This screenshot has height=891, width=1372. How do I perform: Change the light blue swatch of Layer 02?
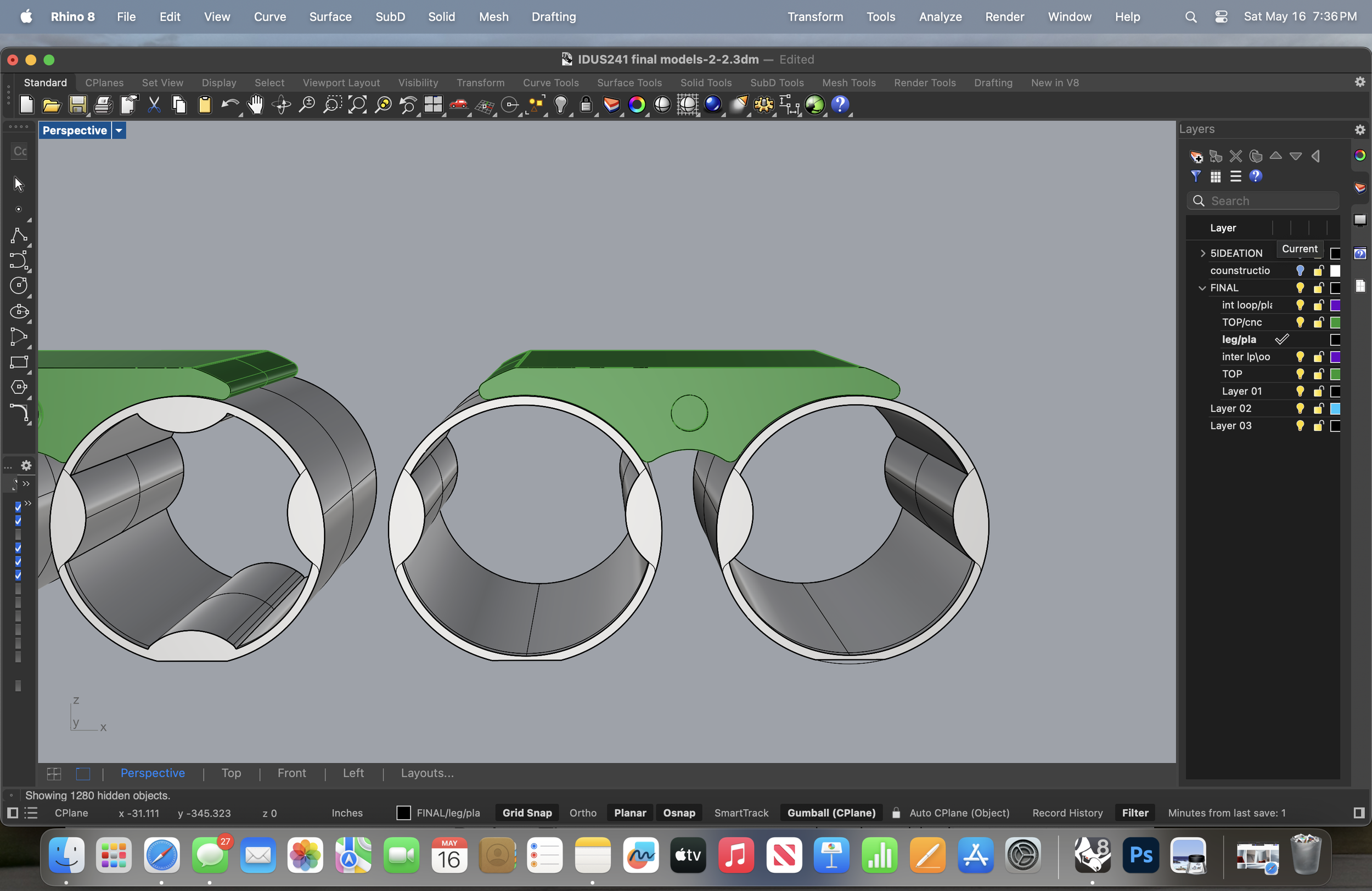tap(1335, 409)
